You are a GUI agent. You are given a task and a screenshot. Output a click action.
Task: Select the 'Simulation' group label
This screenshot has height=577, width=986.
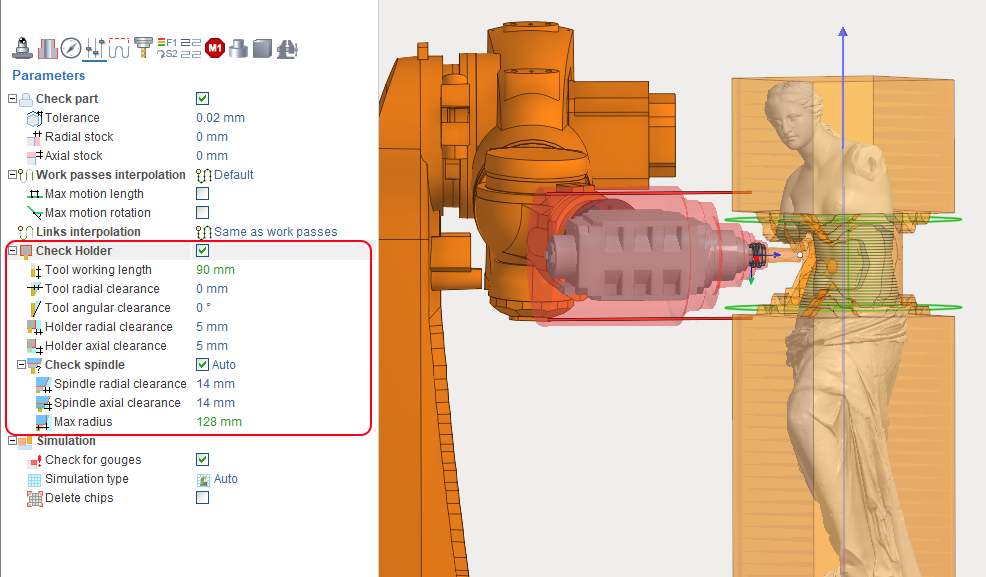coord(66,441)
